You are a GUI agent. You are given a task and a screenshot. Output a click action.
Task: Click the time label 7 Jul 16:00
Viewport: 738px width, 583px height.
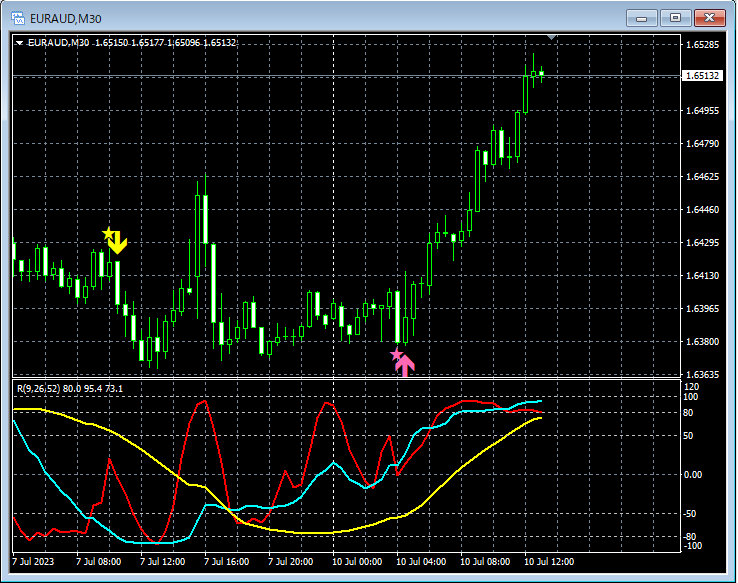tap(226, 562)
